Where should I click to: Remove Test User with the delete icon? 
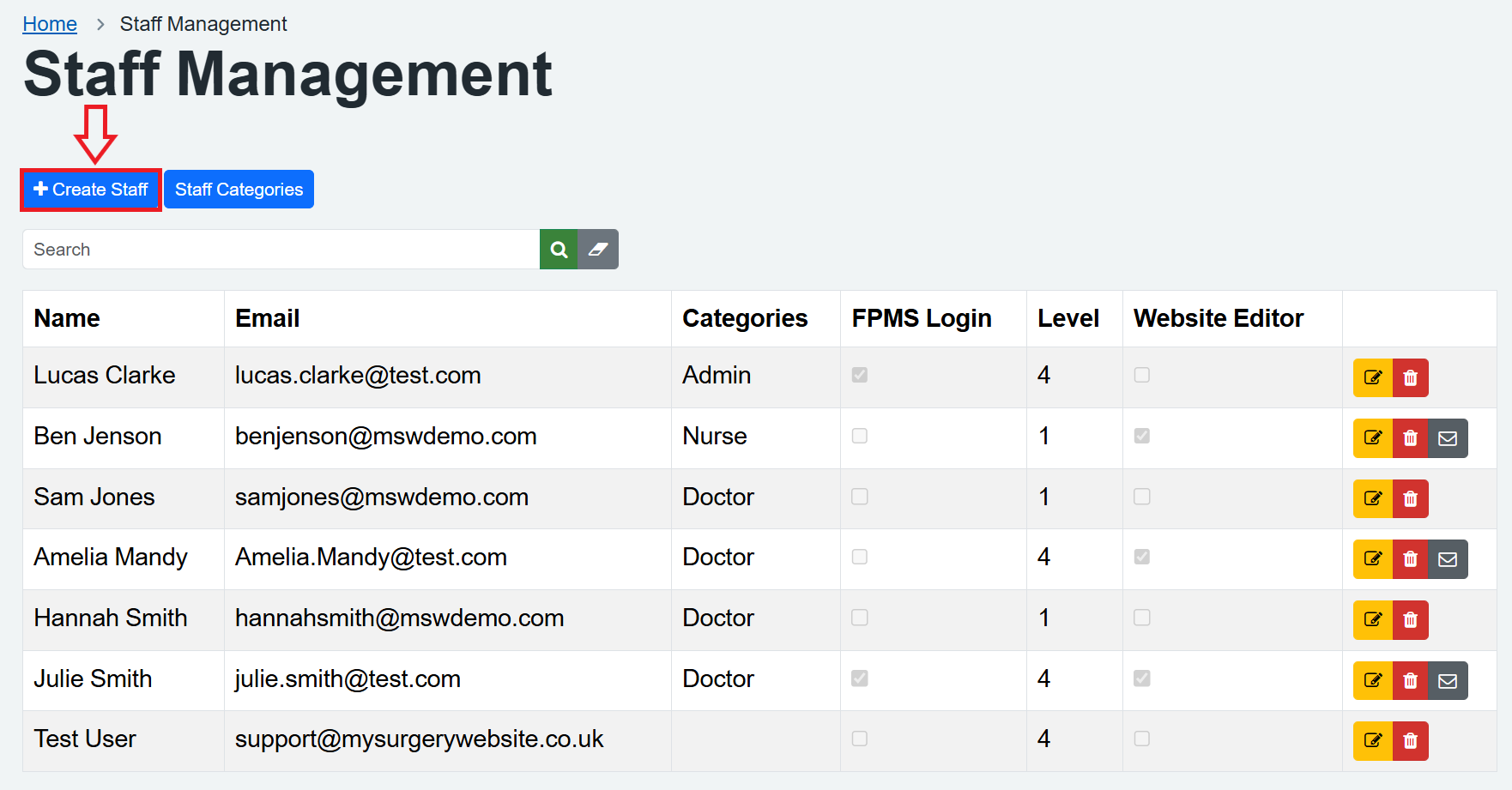point(1410,740)
